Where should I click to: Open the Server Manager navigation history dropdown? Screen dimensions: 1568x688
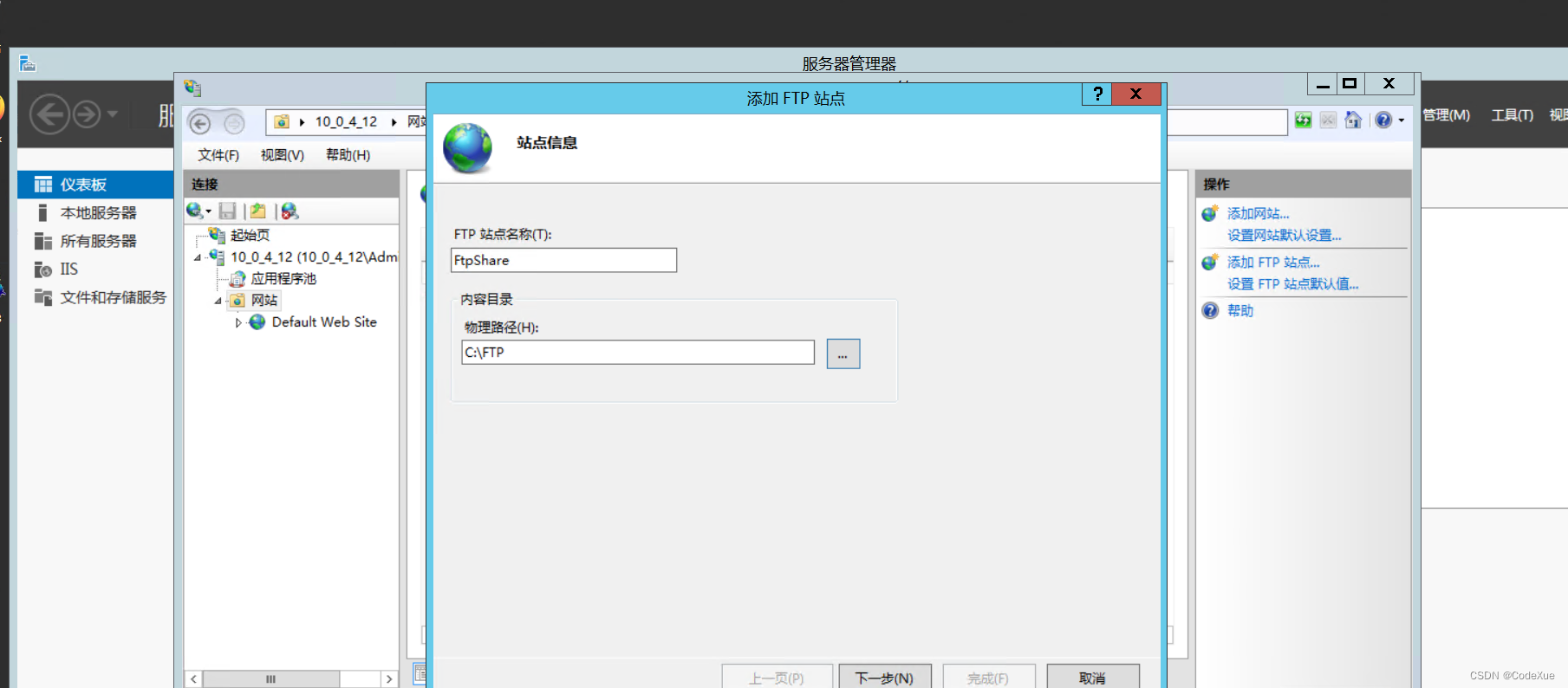[x=113, y=114]
